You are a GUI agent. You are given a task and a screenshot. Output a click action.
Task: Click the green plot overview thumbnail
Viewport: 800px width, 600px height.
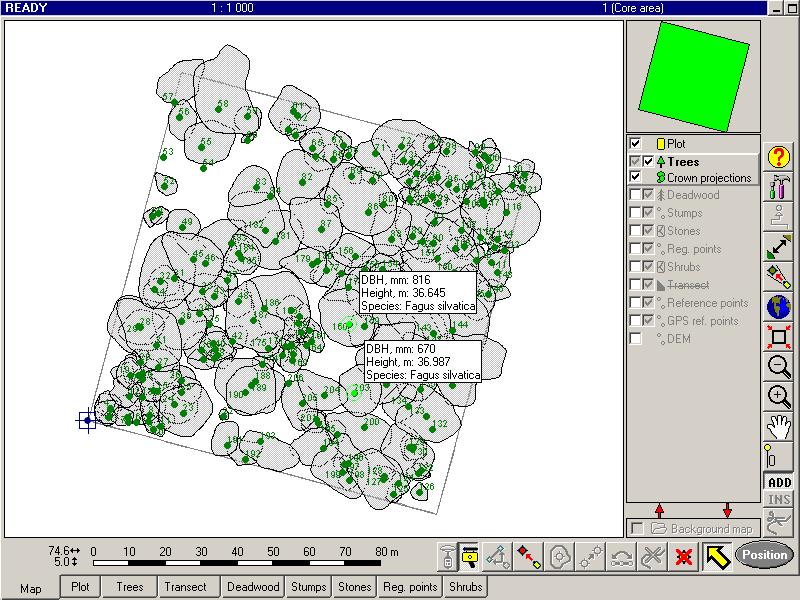(x=693, y=77)
